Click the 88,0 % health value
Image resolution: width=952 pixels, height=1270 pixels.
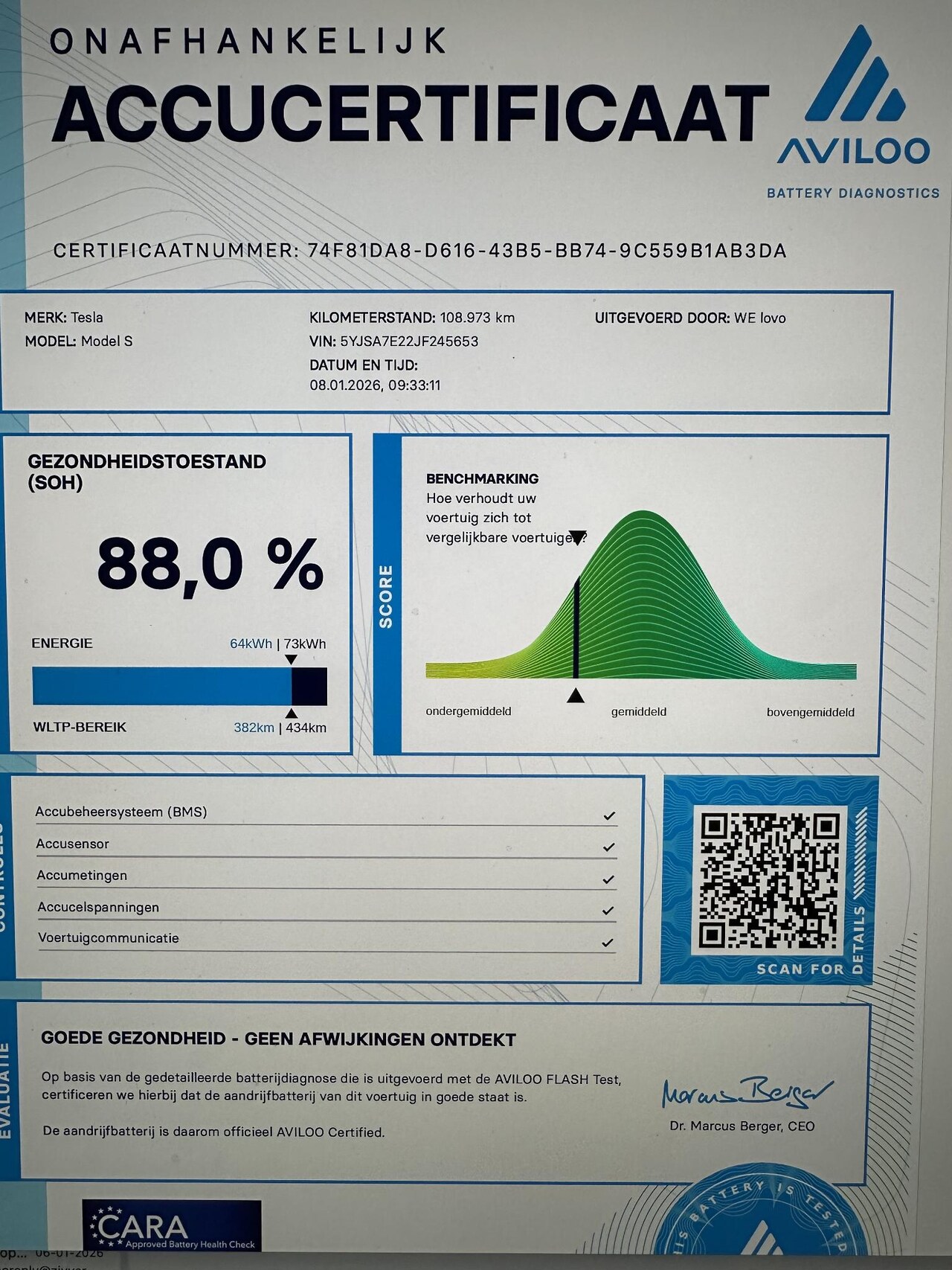[x=210, y=565]
